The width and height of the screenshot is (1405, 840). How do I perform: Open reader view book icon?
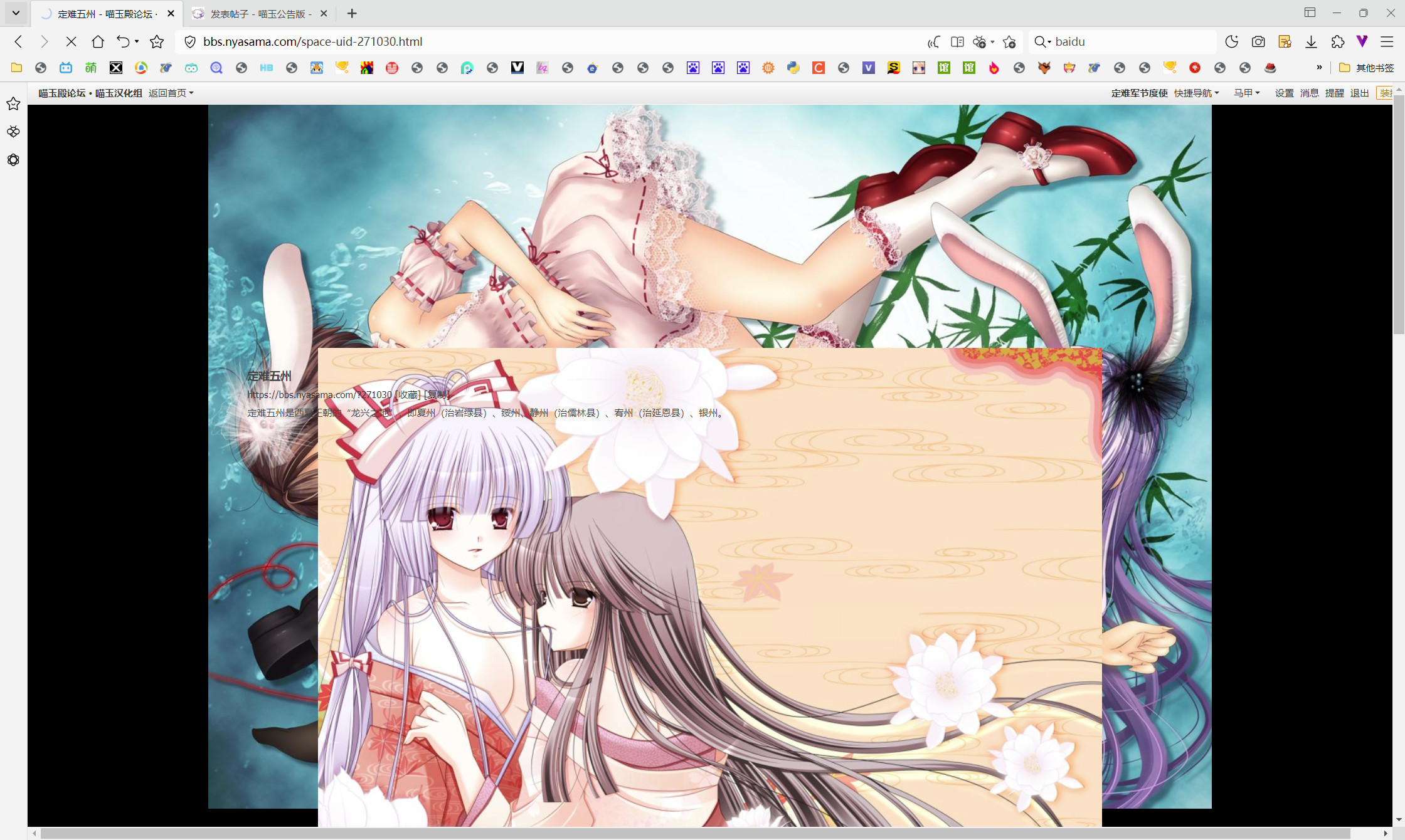(x=957, y=41)
